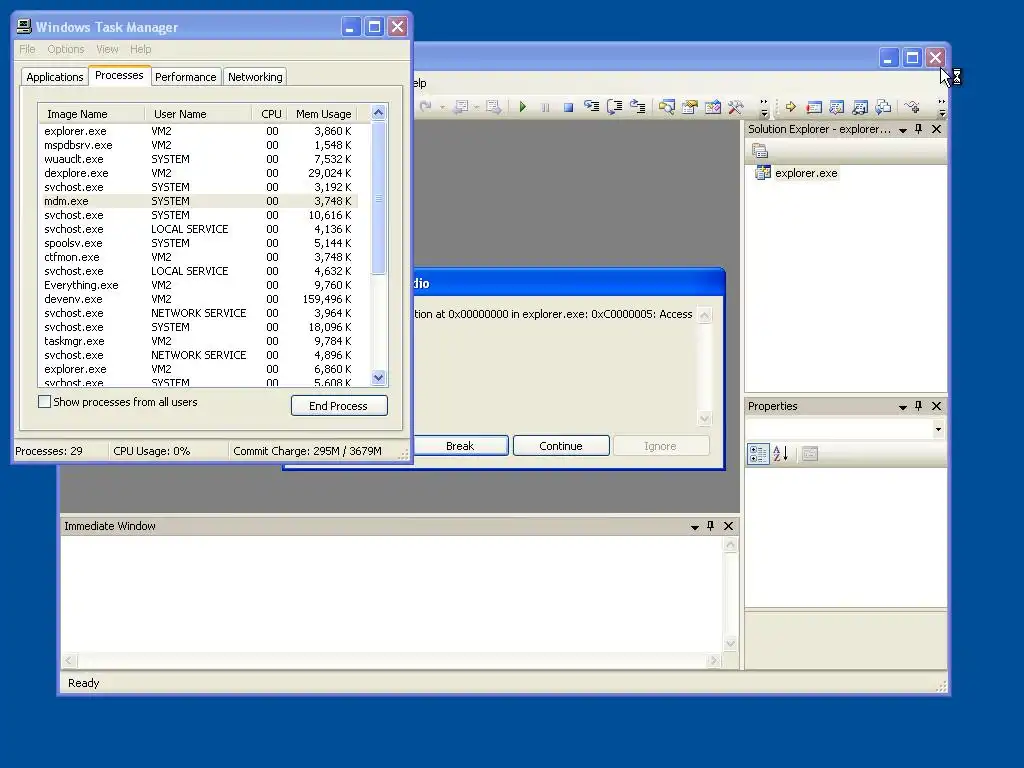Open Task Manager Help menu

point(140,49)
